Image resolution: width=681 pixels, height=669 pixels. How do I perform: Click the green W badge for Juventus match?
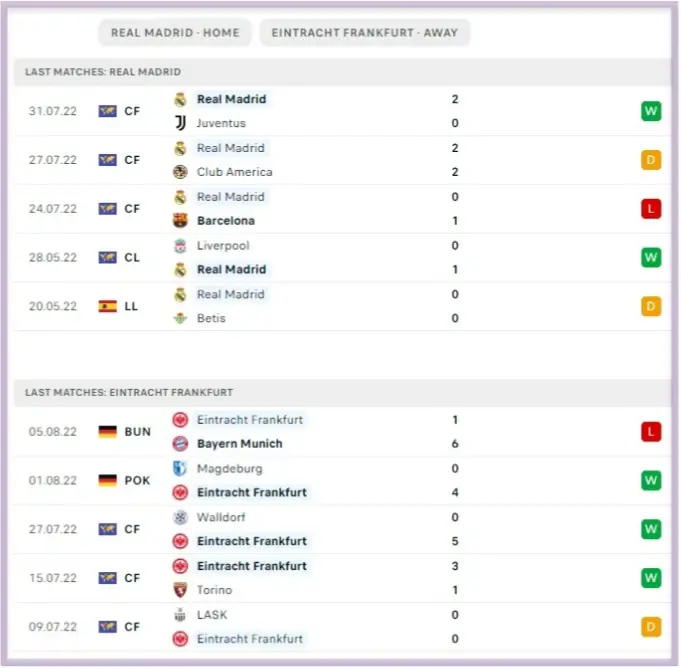pyautogui.click(x=651, y=111)
